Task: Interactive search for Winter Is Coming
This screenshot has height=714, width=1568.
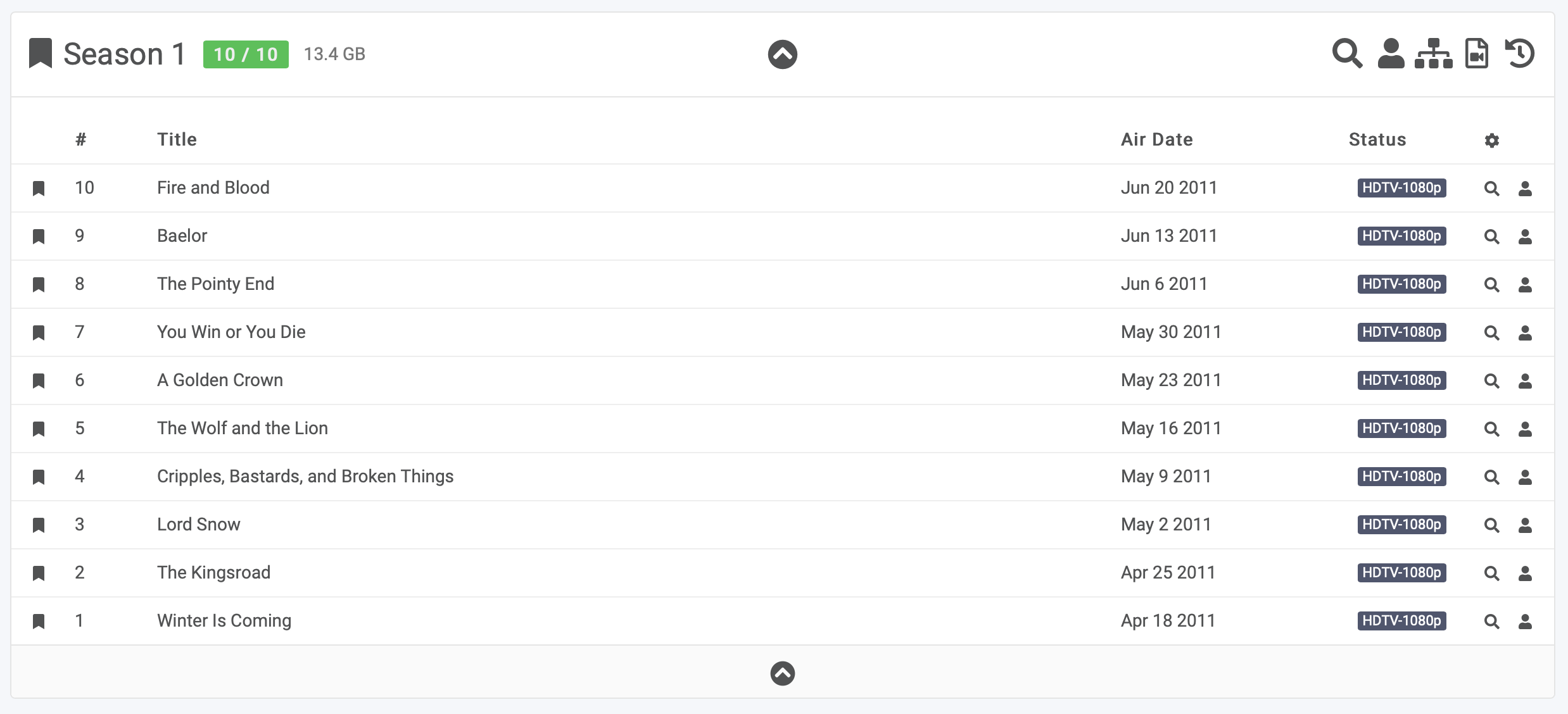Action: 1526,622
